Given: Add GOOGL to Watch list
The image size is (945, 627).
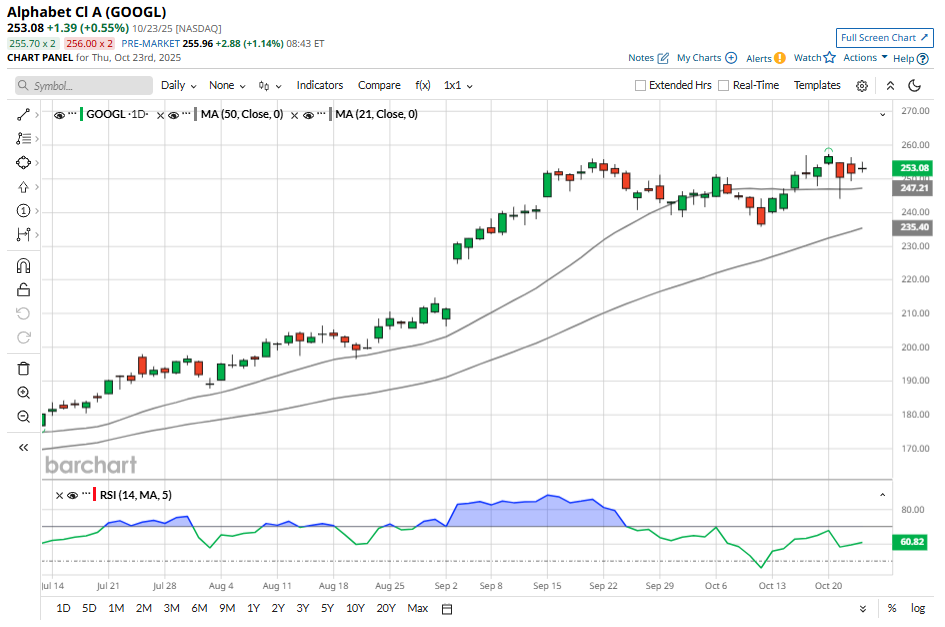Looking at the screenshot, I should point(814,58).
